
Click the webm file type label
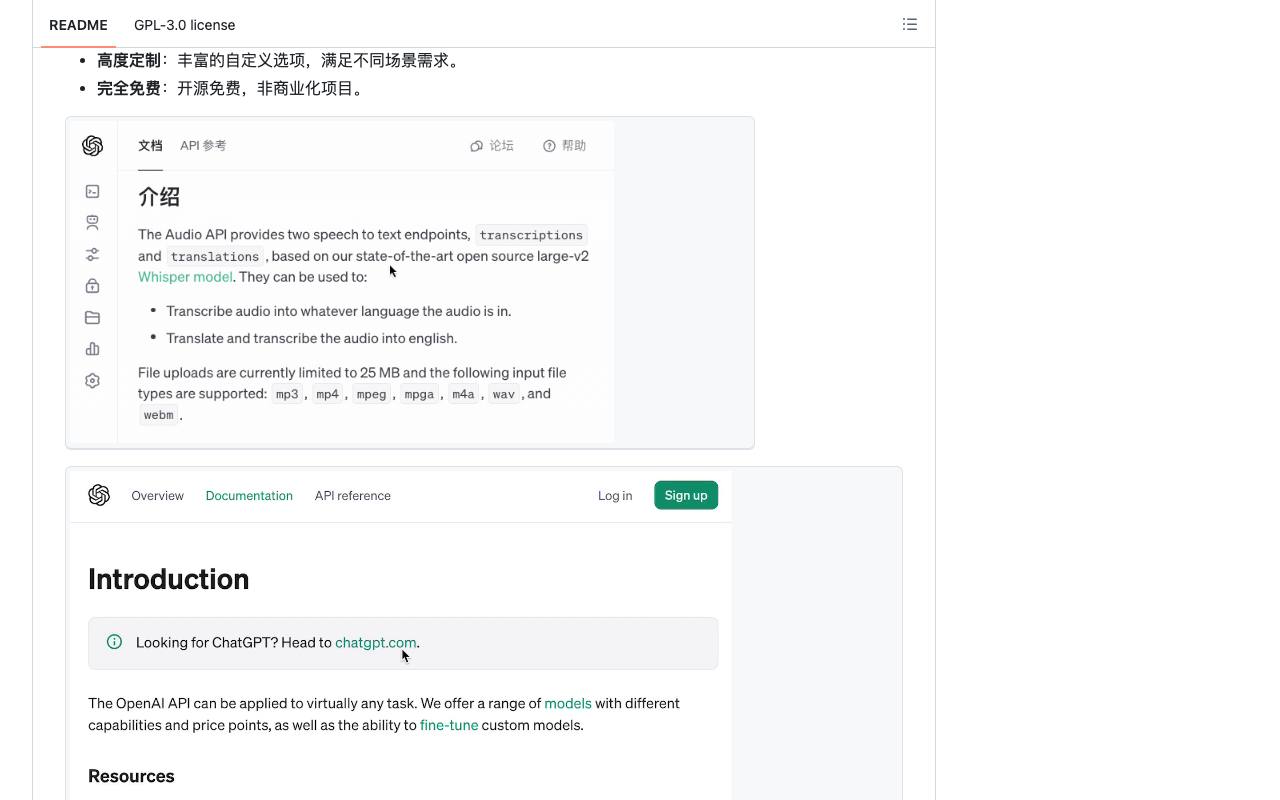coord(159,415)
